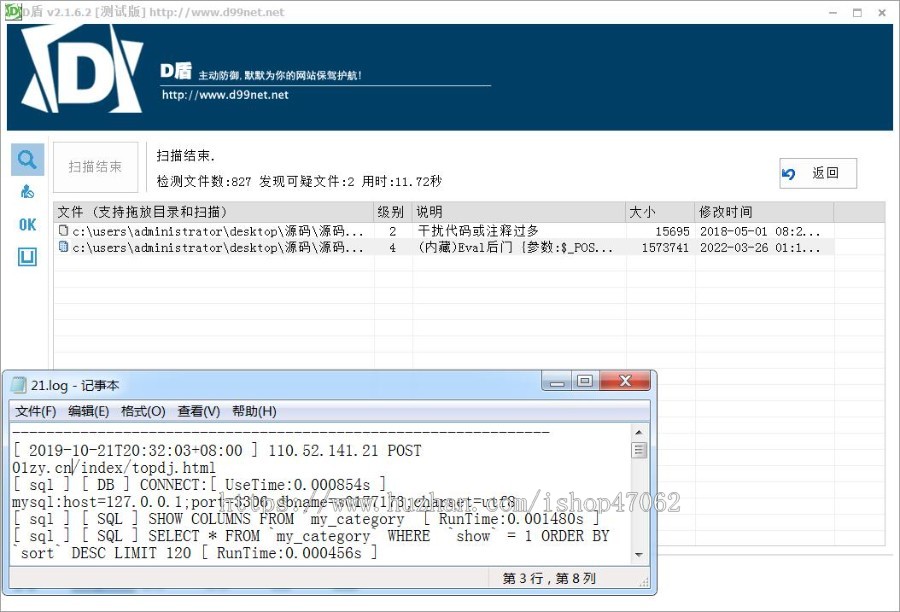This screenshot has height=612, width=900.
Task: Minimize the 21.log Notepad window
Action: pyautogui.click(x=557, y=381)
